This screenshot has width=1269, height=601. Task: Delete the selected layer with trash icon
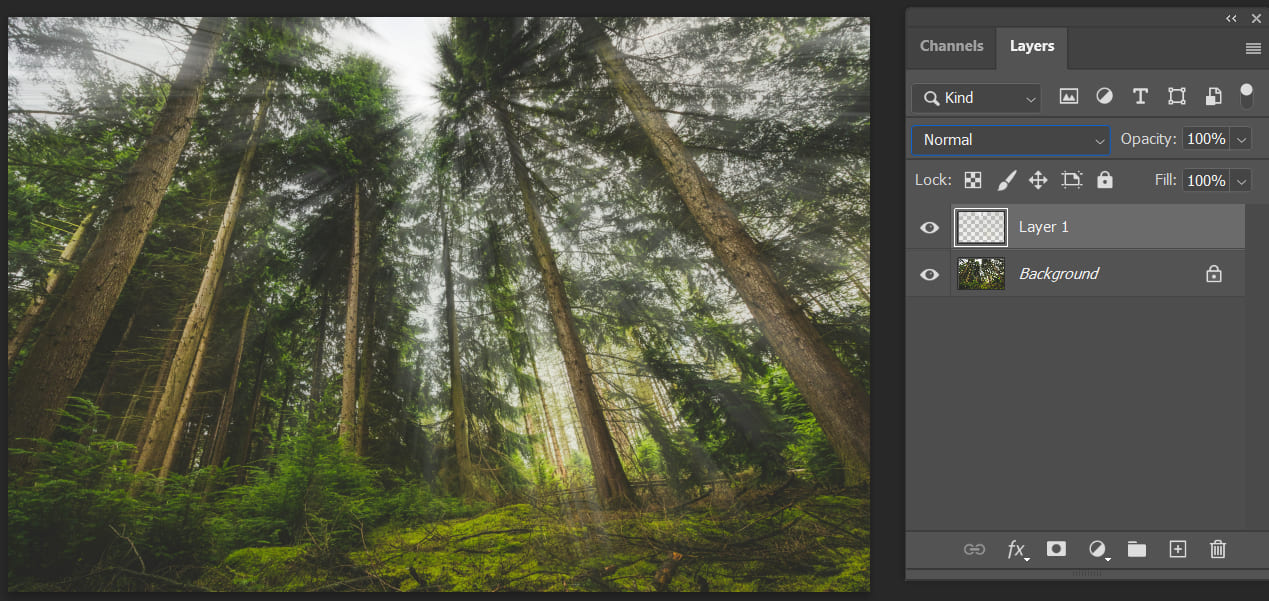(1217, 549)
